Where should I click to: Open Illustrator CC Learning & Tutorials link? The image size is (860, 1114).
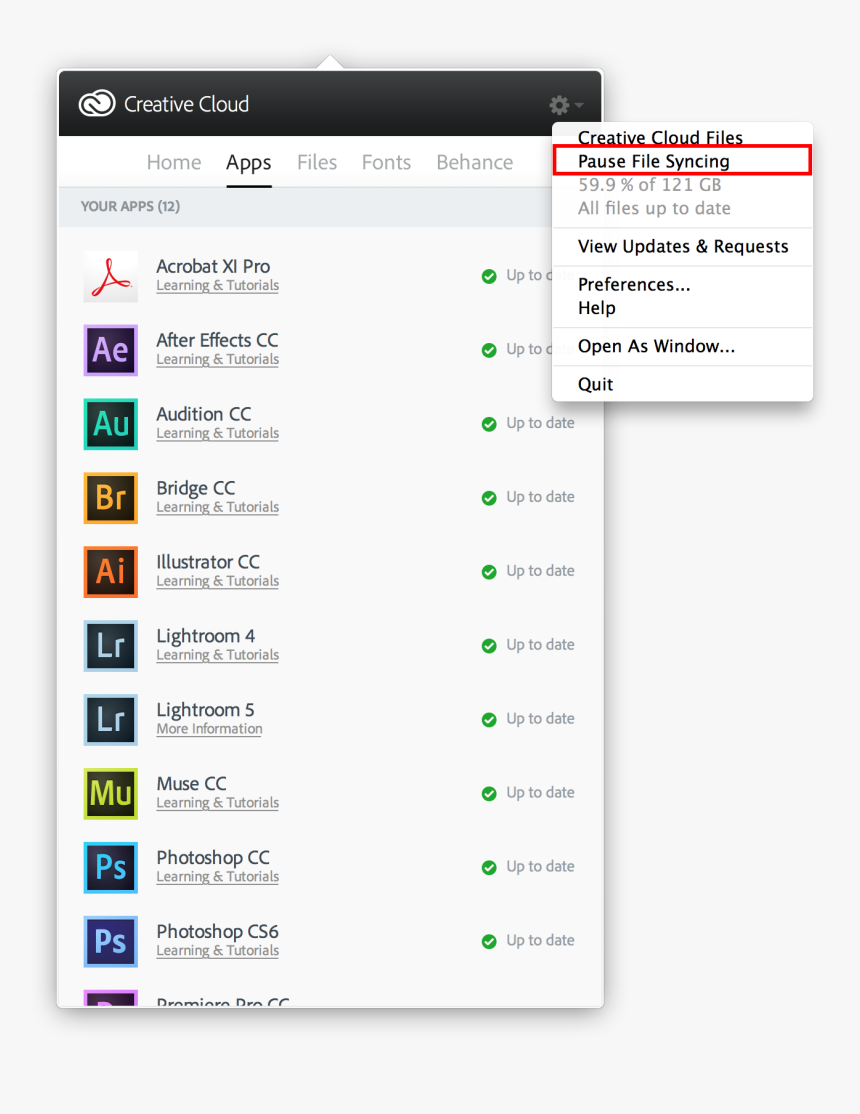click(217, 581)
